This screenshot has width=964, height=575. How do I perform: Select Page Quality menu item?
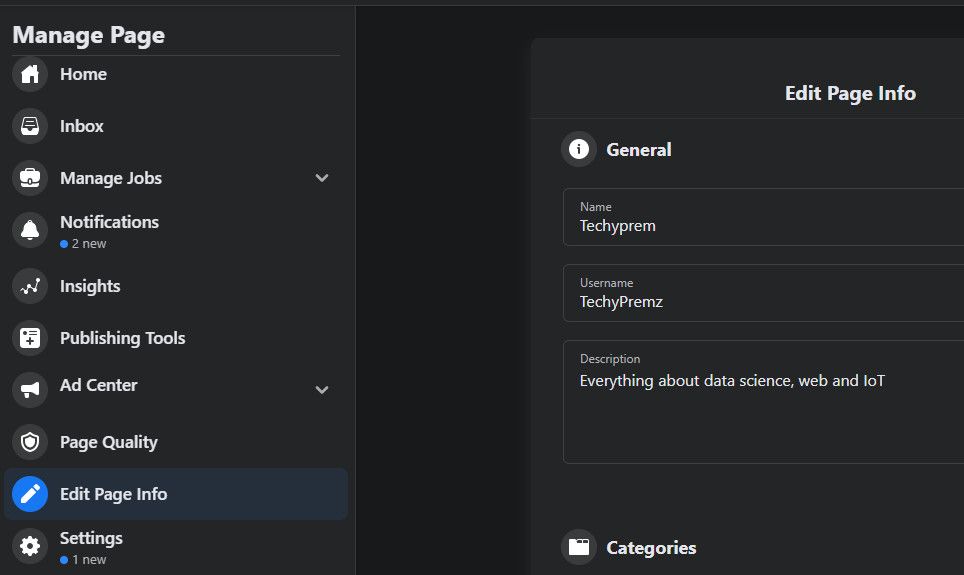[x=108, y=442]
